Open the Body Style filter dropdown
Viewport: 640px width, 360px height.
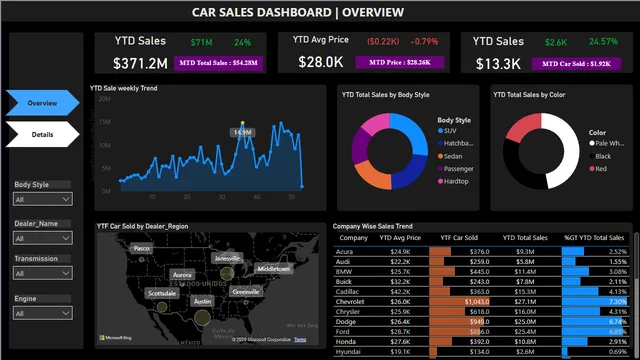[x=42, y=199]
